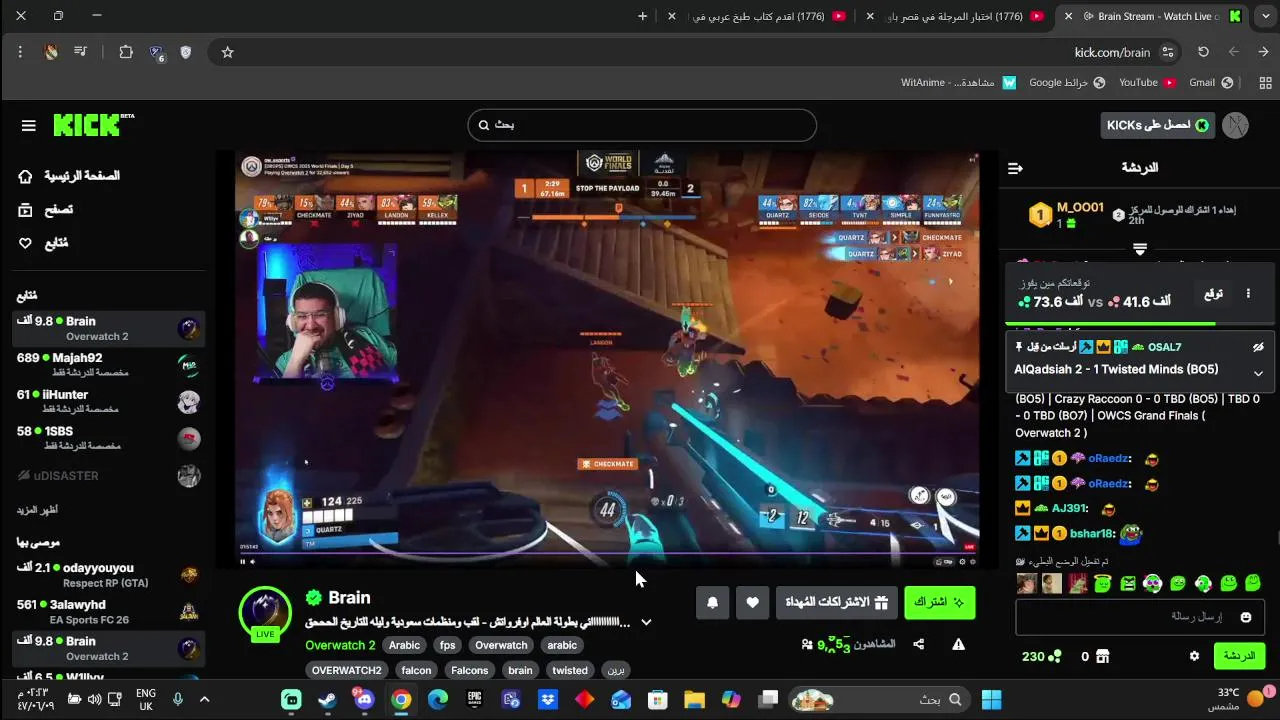Viewport: 1280px width, 720px height.
Task: Toggle fullscreen on the video player
Action: [974, 562]
